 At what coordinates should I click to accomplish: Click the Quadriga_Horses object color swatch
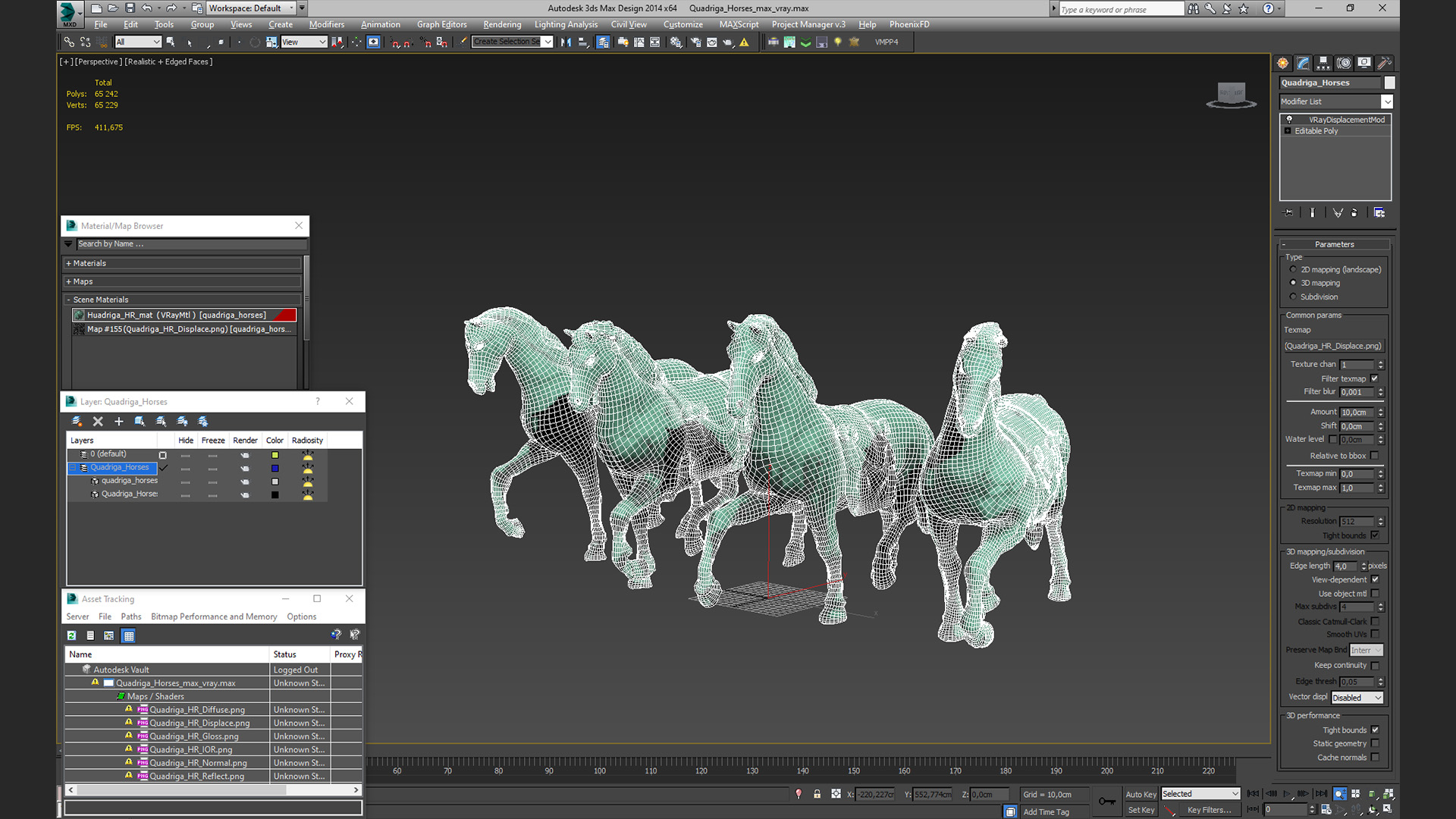tap(1389, 83)
